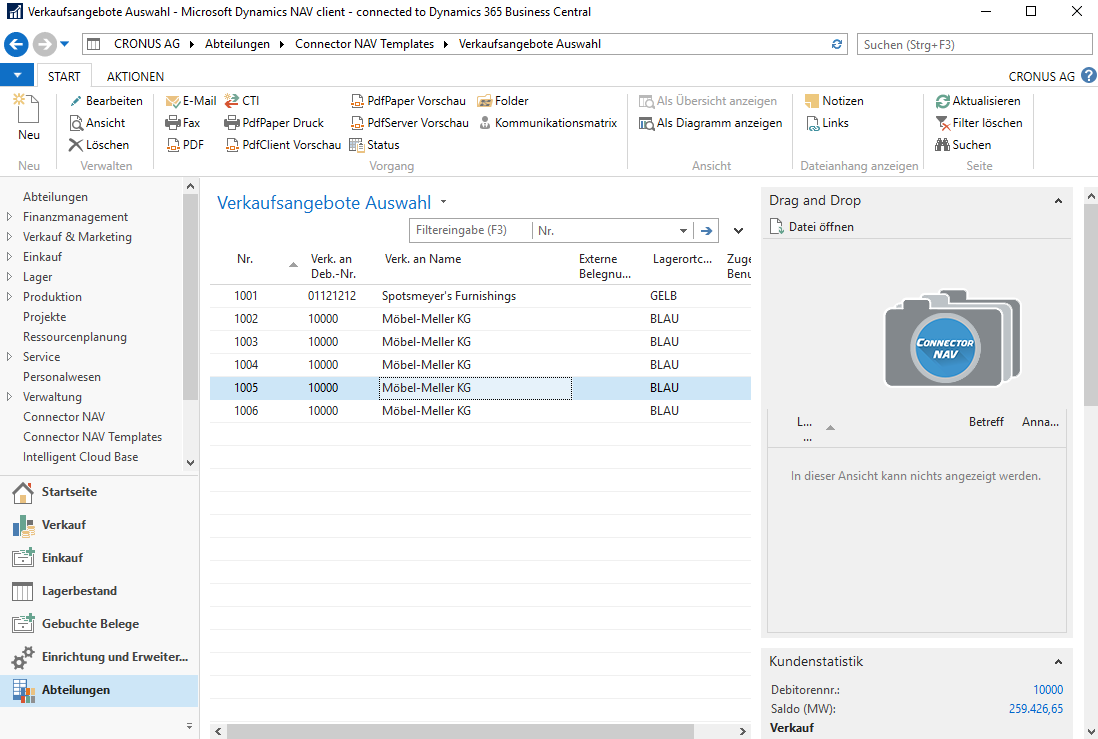Click the Löschen delete icon
Screen dimensions: 1098x739
click(76, 145)
